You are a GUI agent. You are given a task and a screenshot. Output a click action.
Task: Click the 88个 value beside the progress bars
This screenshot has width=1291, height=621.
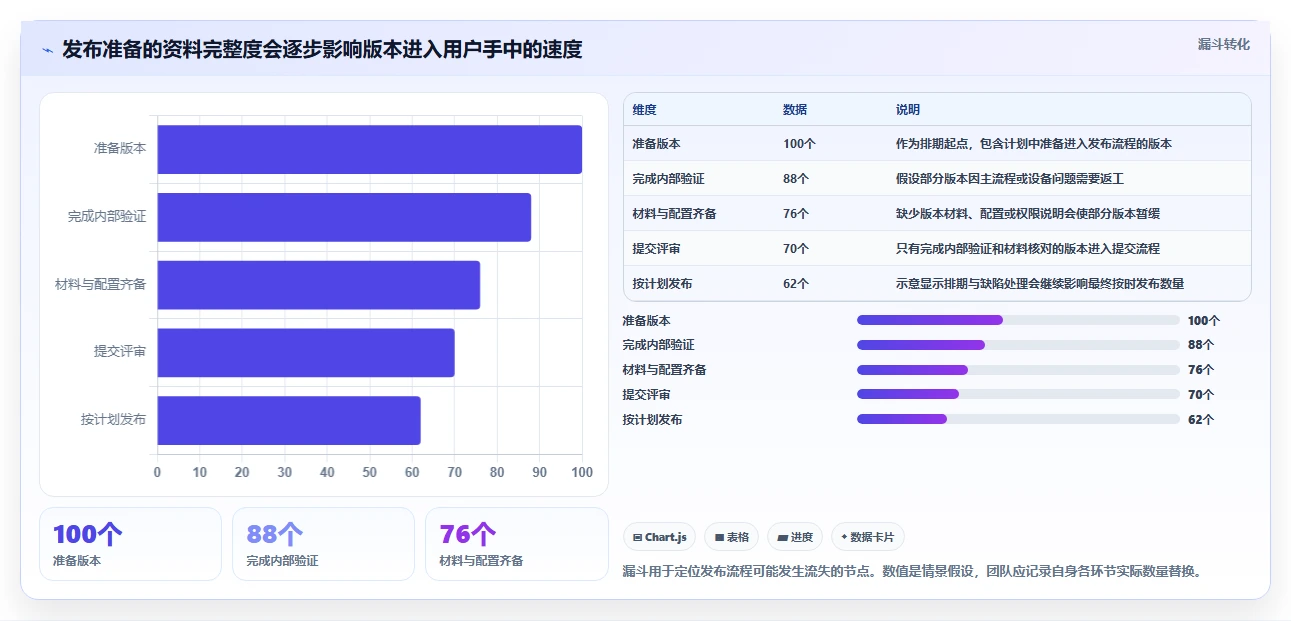tap(1201, 345)
